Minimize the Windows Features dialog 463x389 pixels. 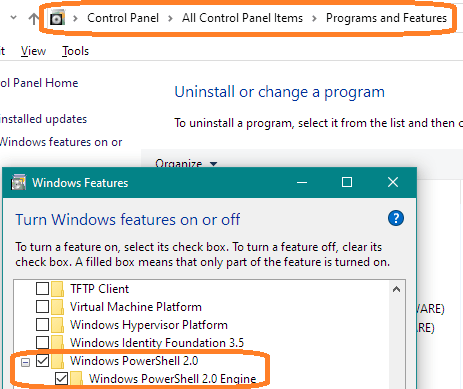(x=302, y=182)
